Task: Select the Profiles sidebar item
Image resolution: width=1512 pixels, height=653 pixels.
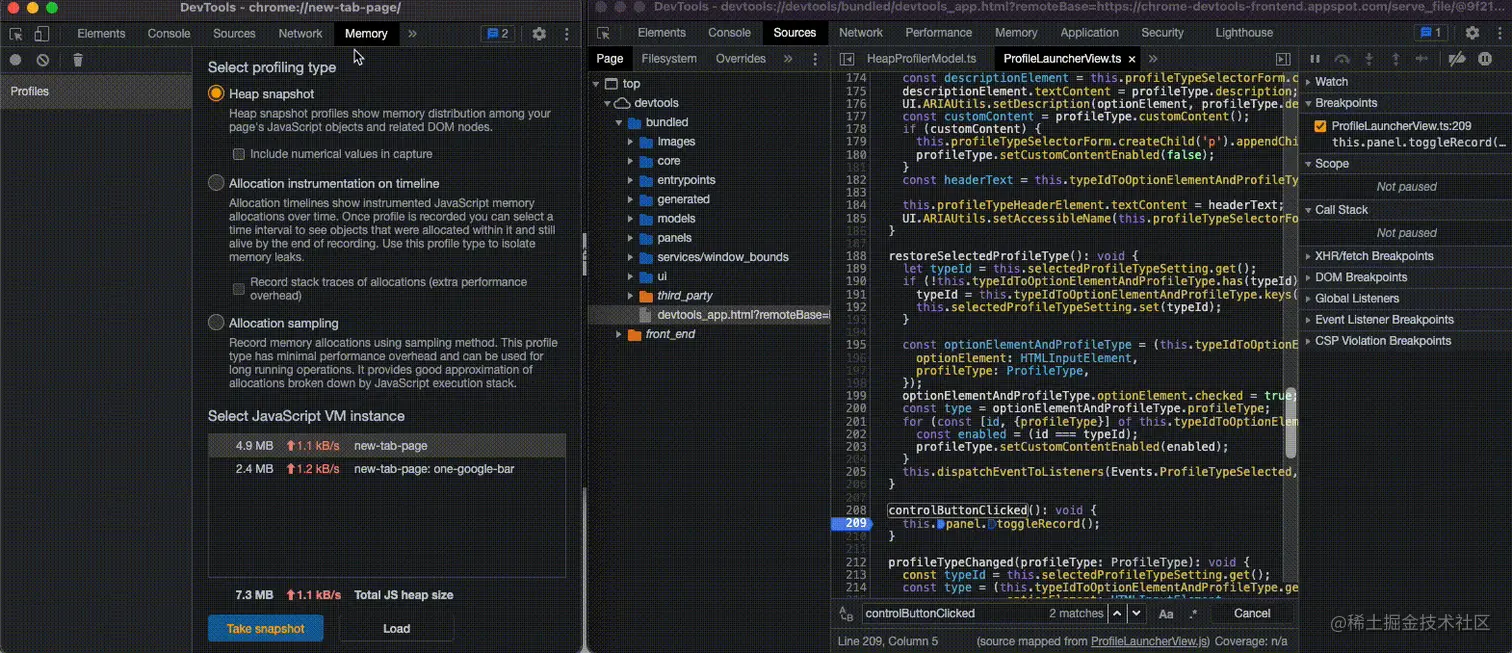Action: (96, 91)
